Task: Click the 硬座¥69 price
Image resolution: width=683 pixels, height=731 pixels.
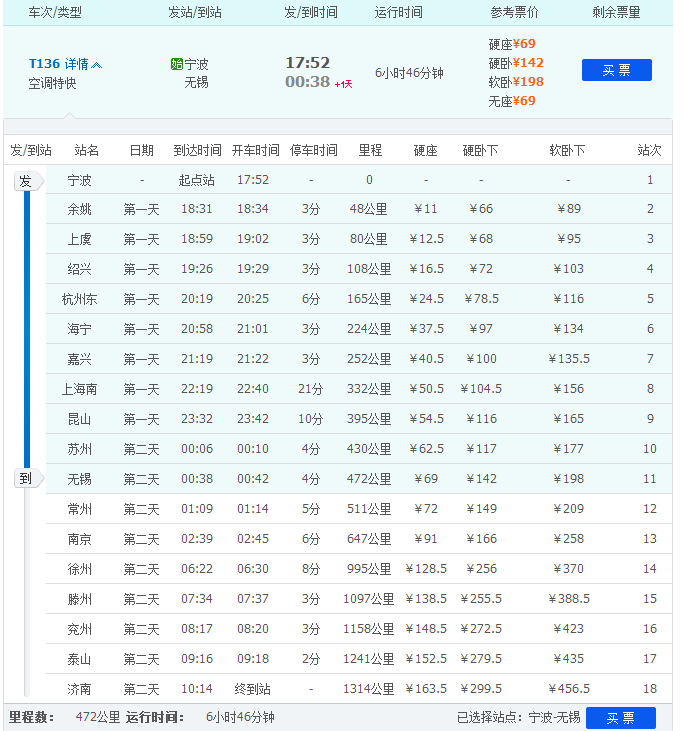Action: pos(512,44)
